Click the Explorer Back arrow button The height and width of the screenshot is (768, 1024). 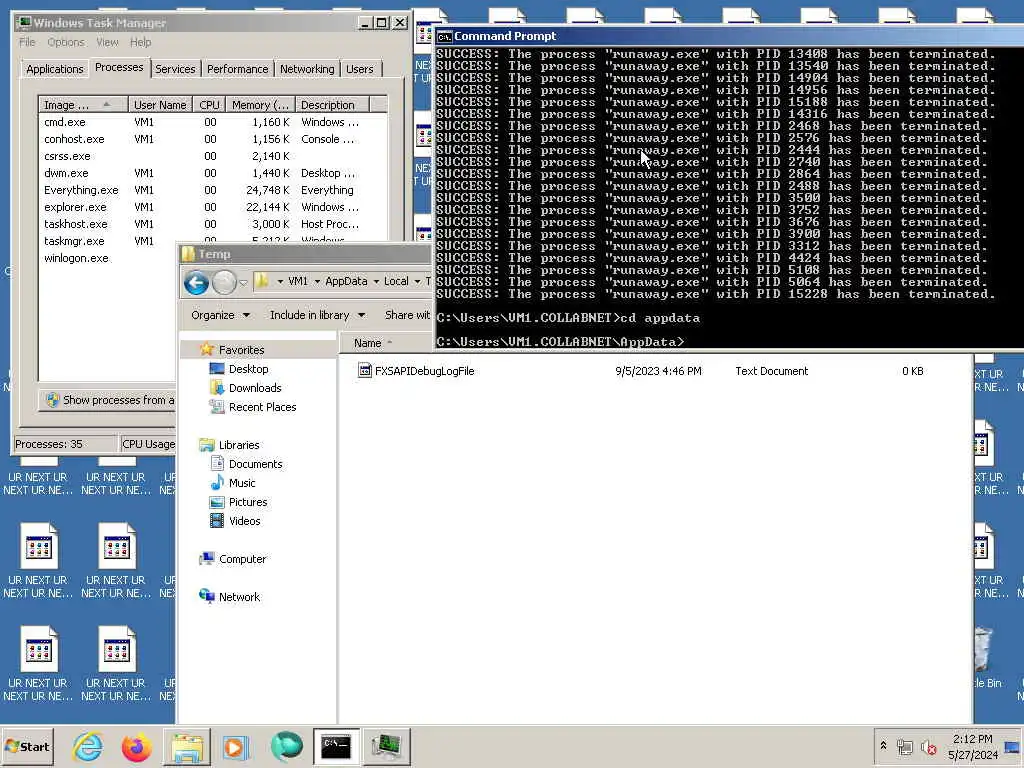(196, 283)
